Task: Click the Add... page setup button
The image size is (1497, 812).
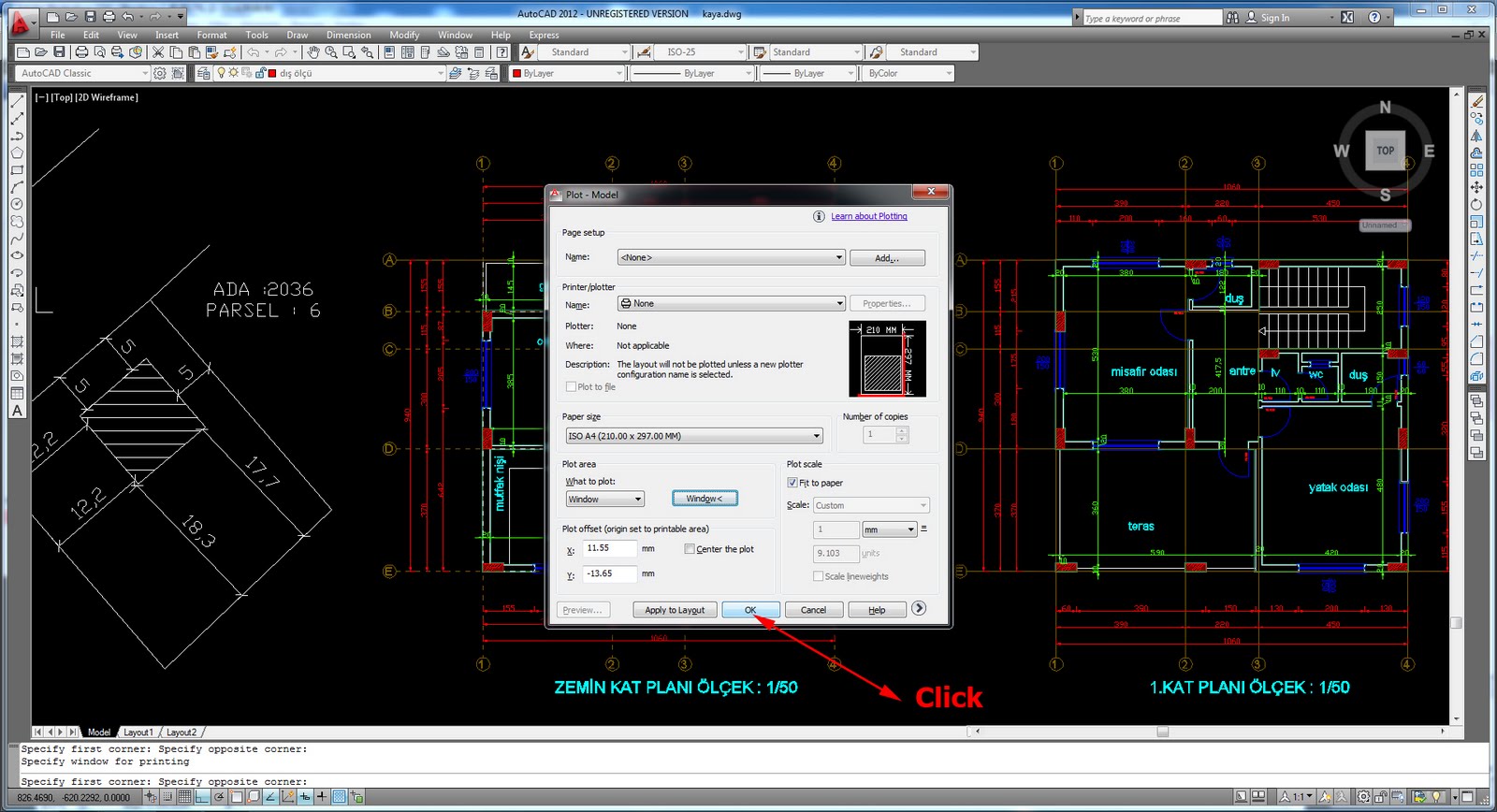Action: tap(887, 258)
